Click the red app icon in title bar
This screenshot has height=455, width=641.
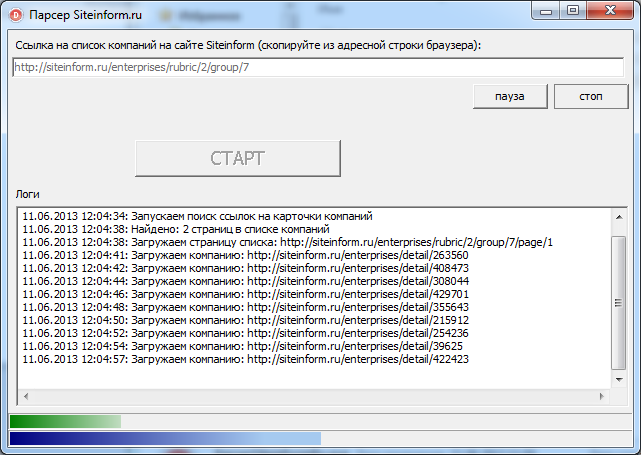click(16, 16)
